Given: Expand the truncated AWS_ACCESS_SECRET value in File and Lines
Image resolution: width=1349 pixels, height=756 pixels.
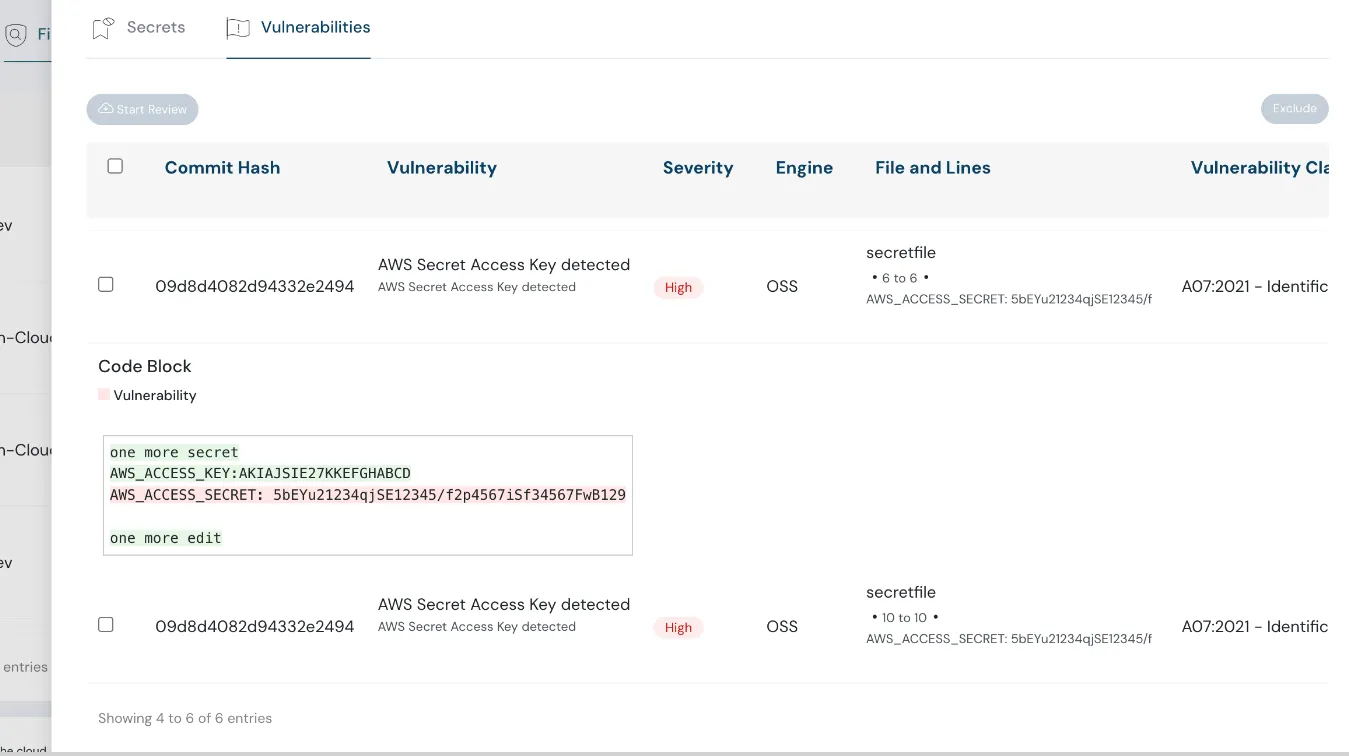Looking at the screenshot, I should [x=1009, y=298].
